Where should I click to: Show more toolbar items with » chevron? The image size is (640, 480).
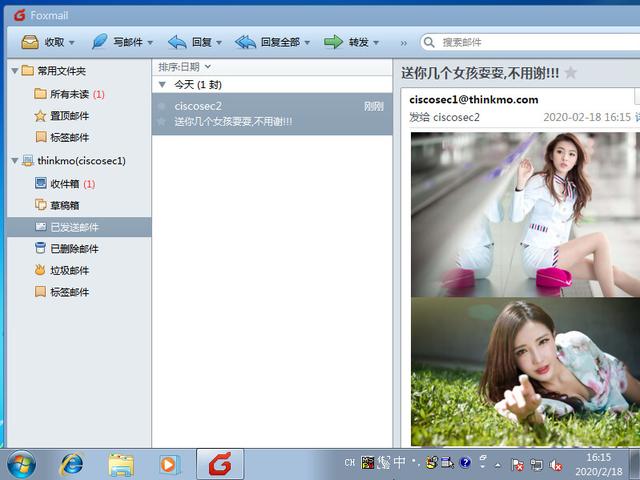tap(404, 43)
